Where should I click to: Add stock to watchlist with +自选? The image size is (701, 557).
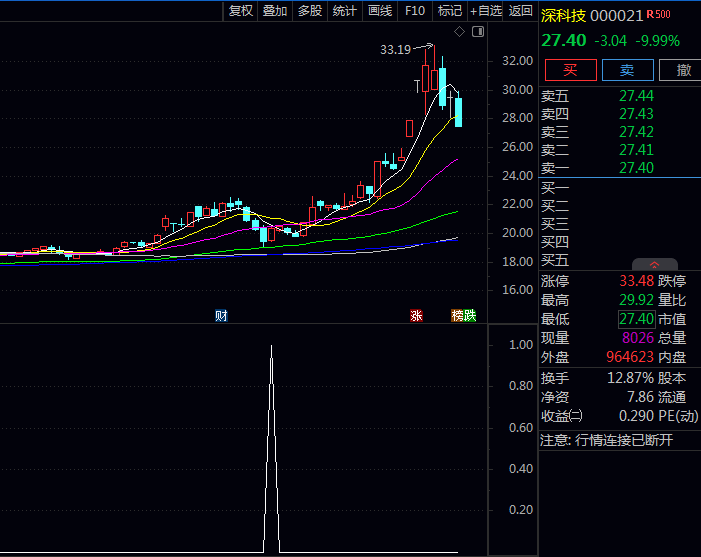coord(486,11)
